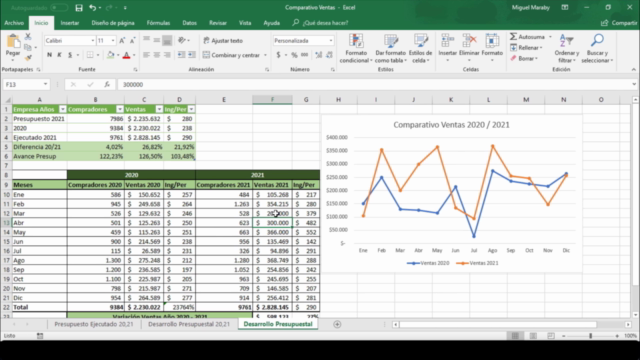The image size is (640, 360).
Task: Apply percent style format
Action: pyautogui.click(x=294, y=55)
